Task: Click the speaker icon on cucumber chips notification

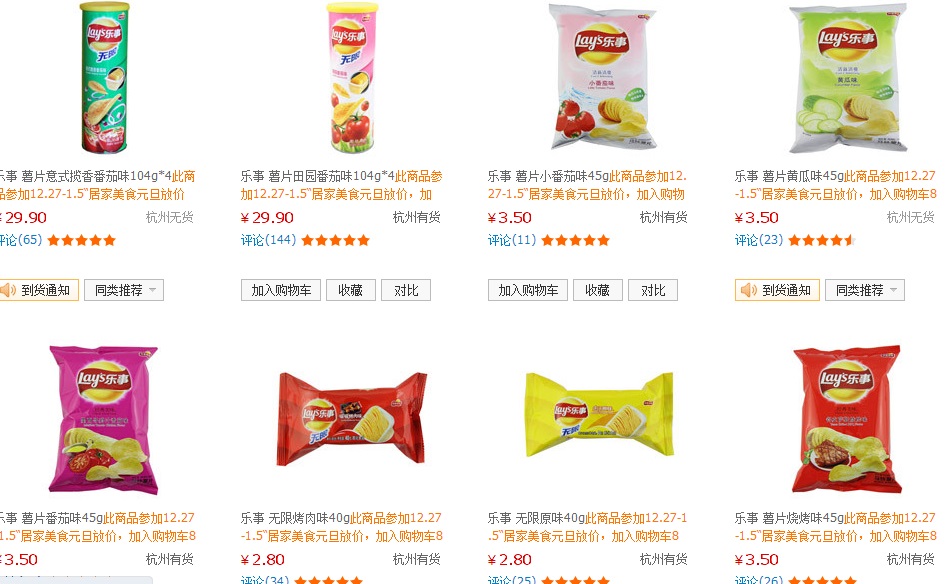Action: (749, 290)
